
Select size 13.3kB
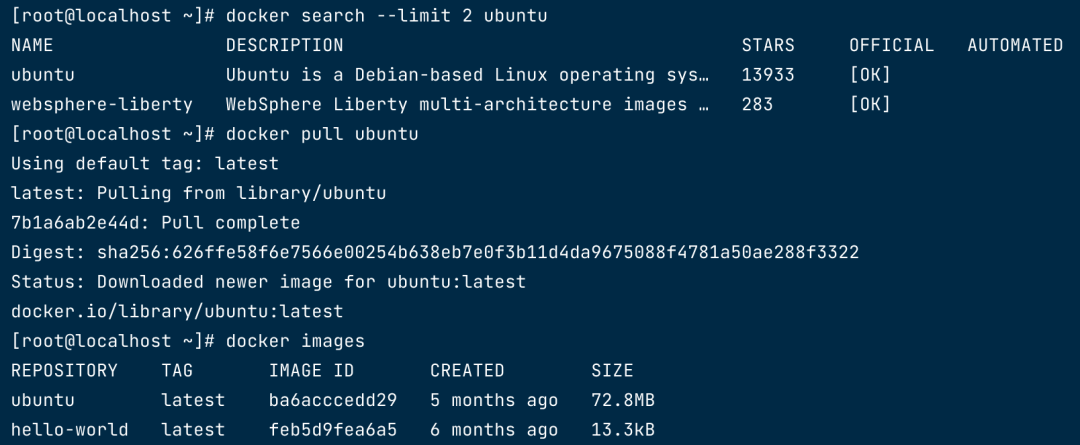pos(623,430)
